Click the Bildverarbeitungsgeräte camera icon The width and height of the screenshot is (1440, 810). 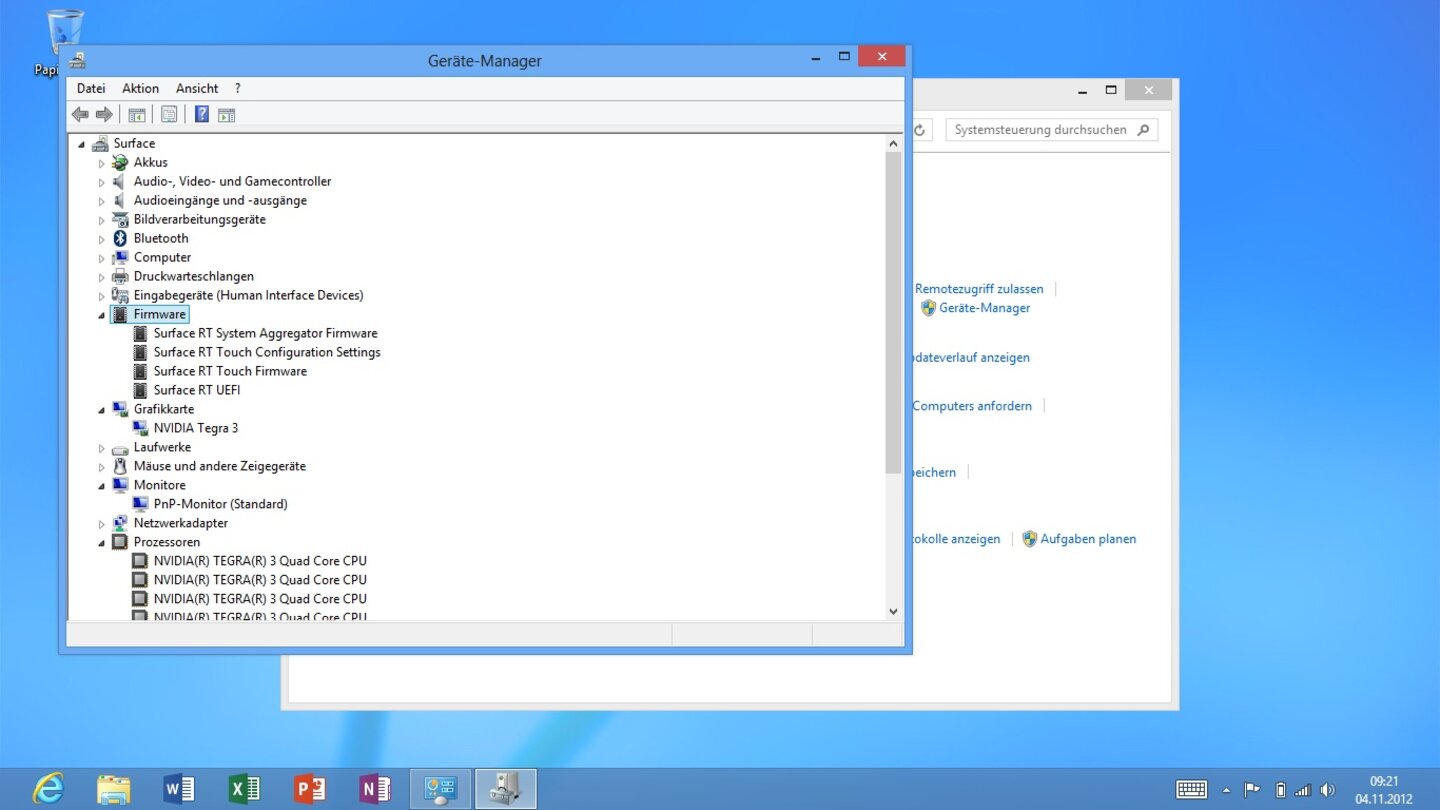point(120,219)
